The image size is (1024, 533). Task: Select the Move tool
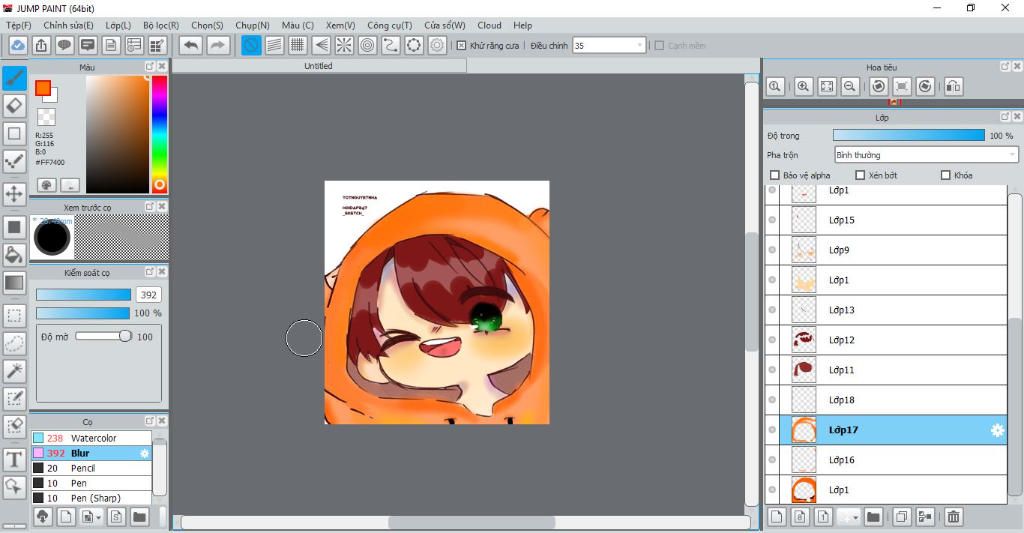14,194
